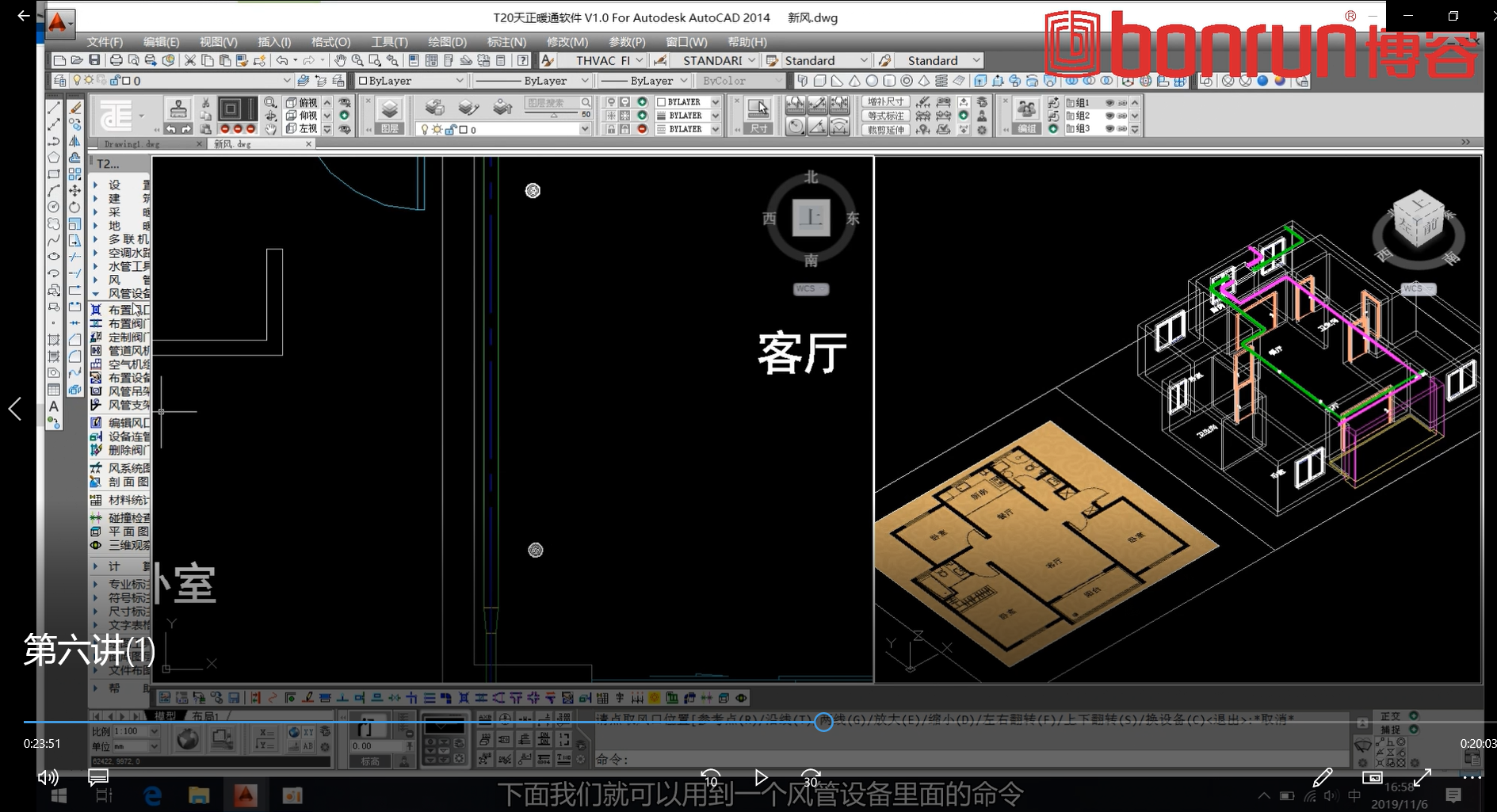The image size is (1497, 812).
Task: Click the Help question mark icon
Action: pyautogui.click(x=523, y=60)
